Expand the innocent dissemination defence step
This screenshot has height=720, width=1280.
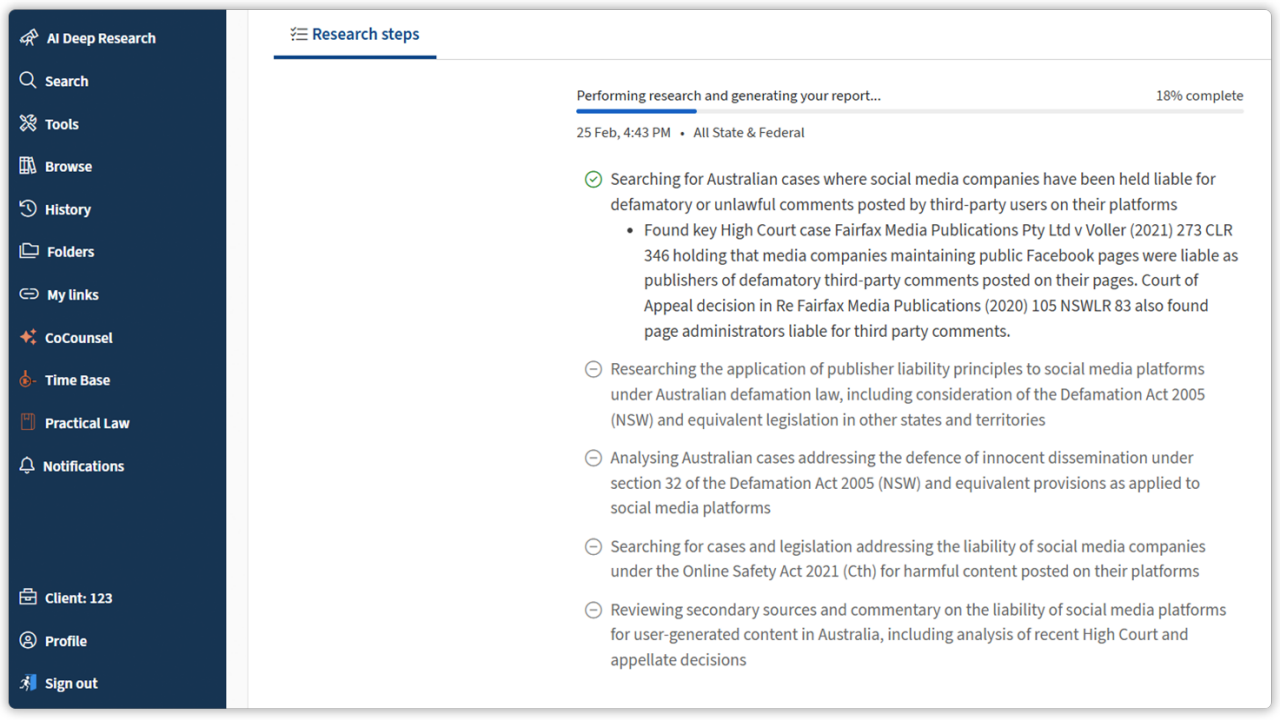pos(593,457)
